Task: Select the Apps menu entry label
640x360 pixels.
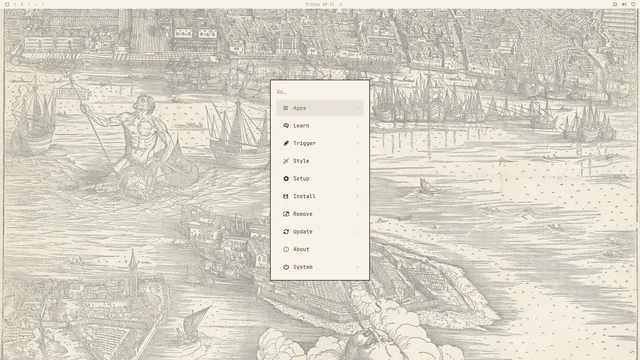Action: pos(299,108)
